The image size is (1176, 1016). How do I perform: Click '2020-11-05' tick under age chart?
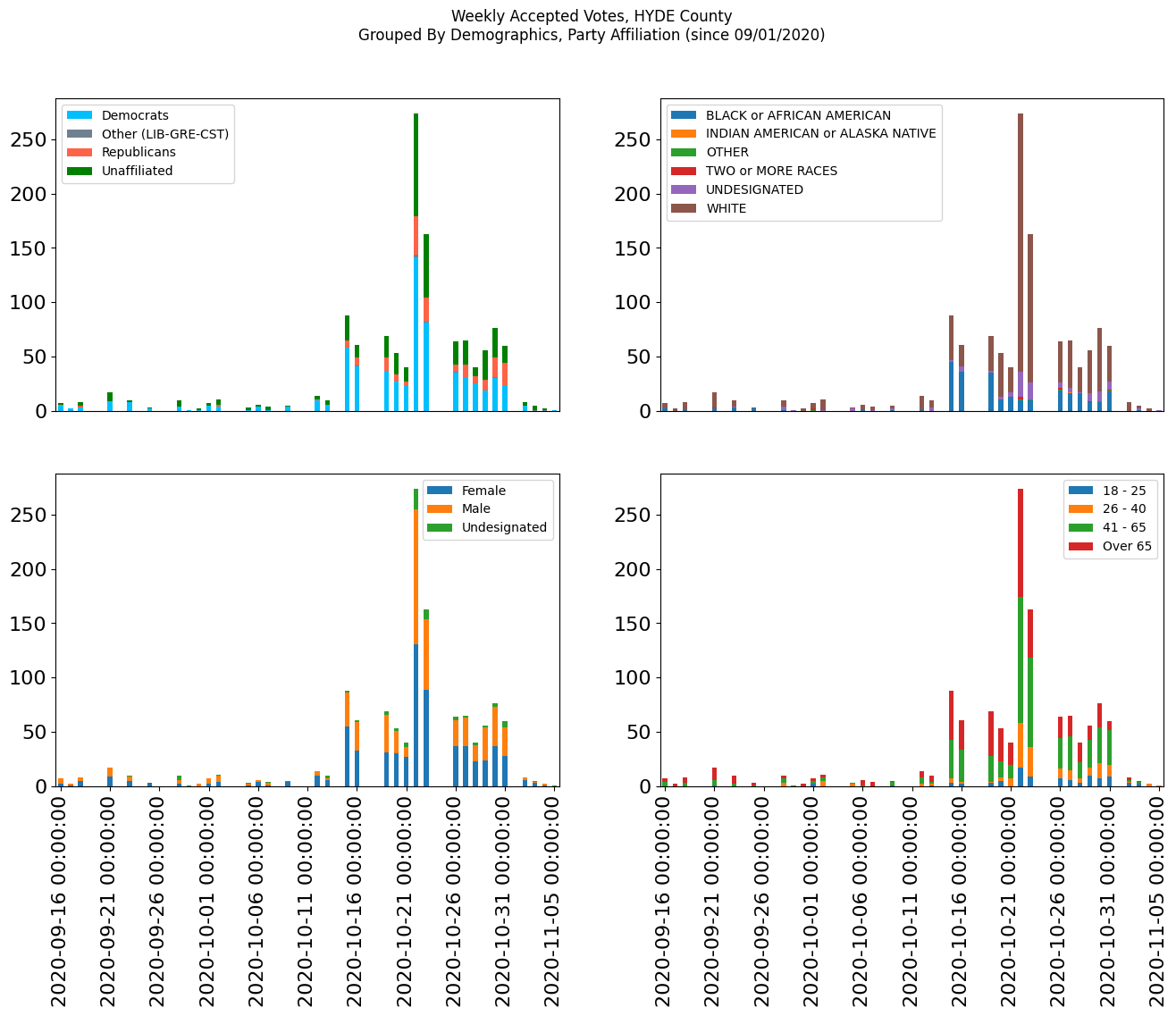pyautogui.click(x=1159, y=902)
